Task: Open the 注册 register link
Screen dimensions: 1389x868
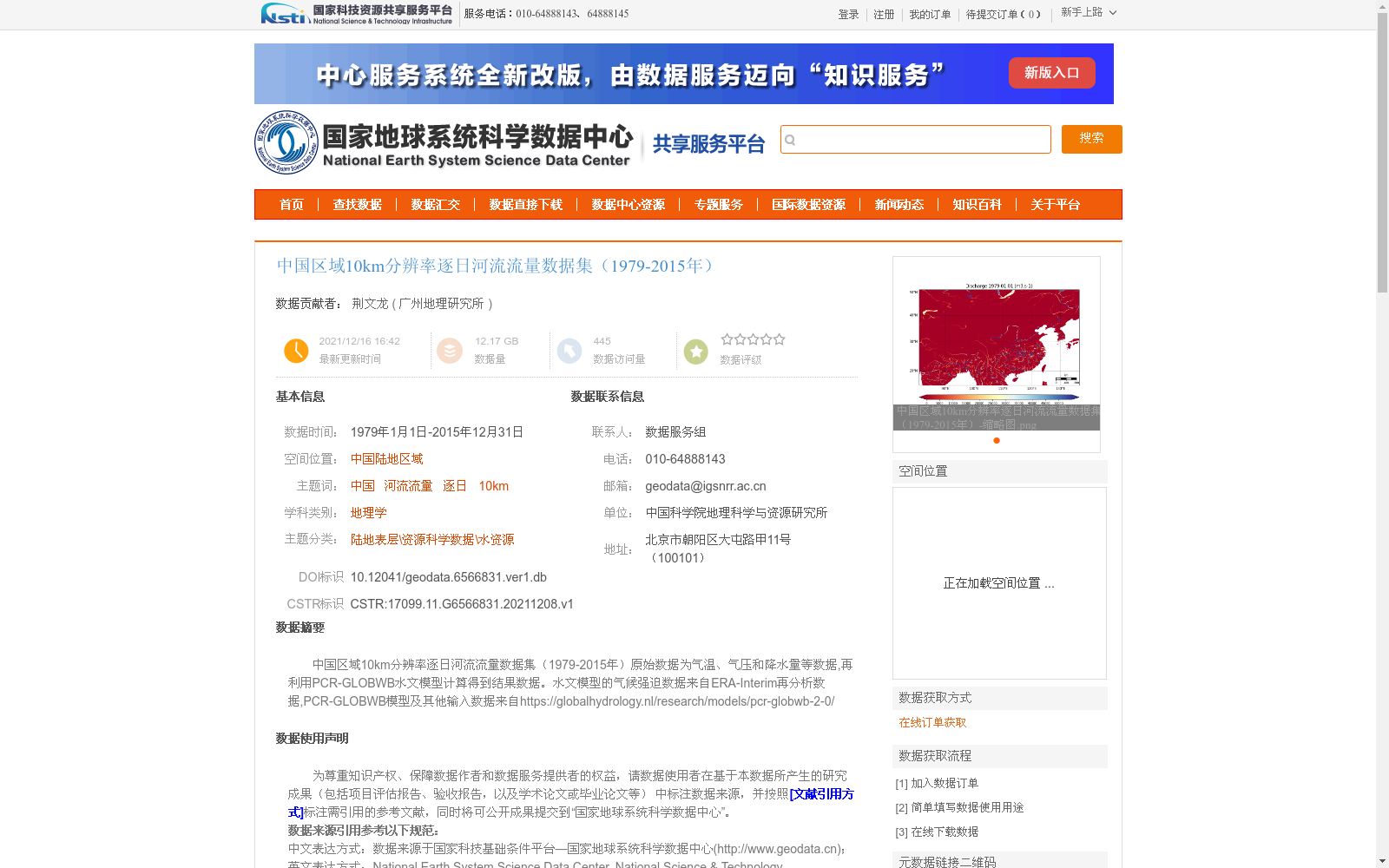Action: pos(884,15)
